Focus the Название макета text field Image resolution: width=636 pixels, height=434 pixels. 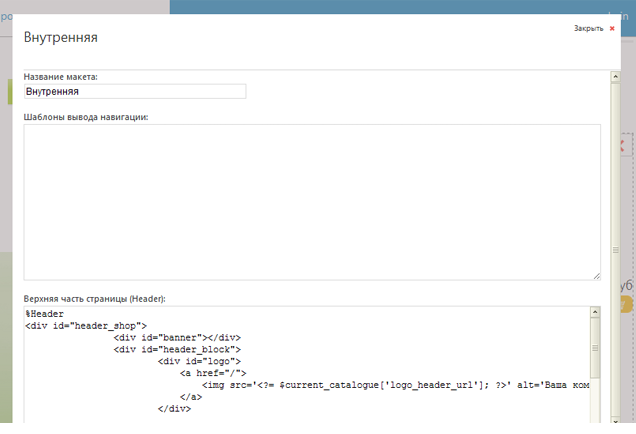pyautogui.click(x=135, y=91)
